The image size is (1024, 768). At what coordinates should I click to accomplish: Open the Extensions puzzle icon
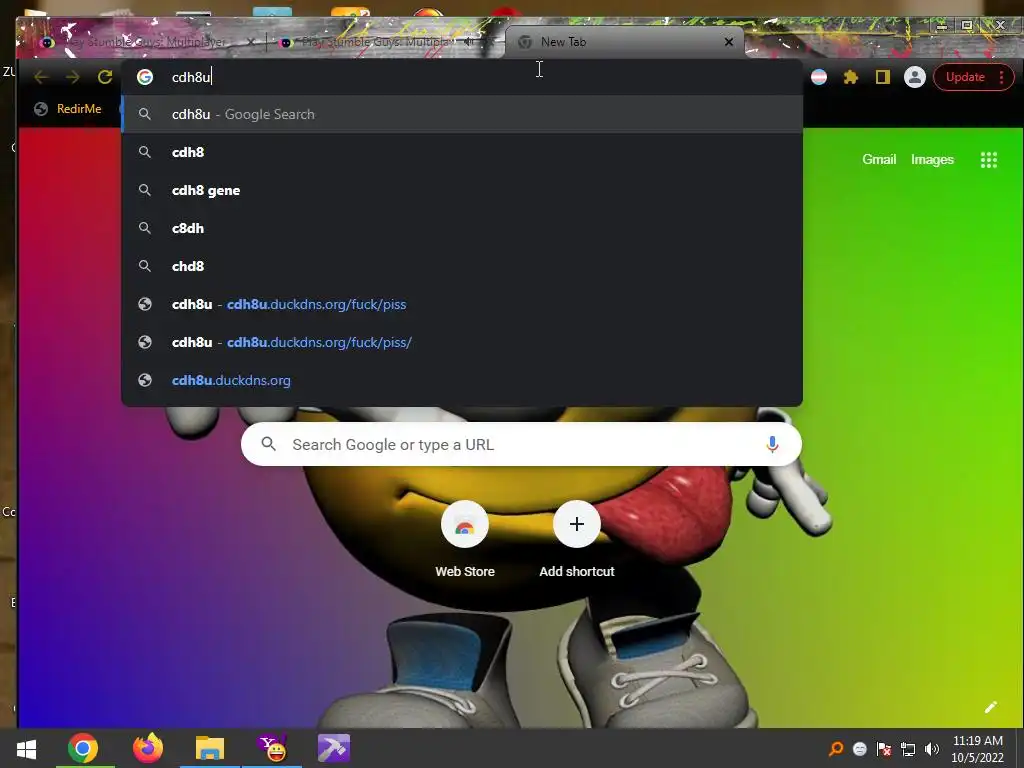851,77
